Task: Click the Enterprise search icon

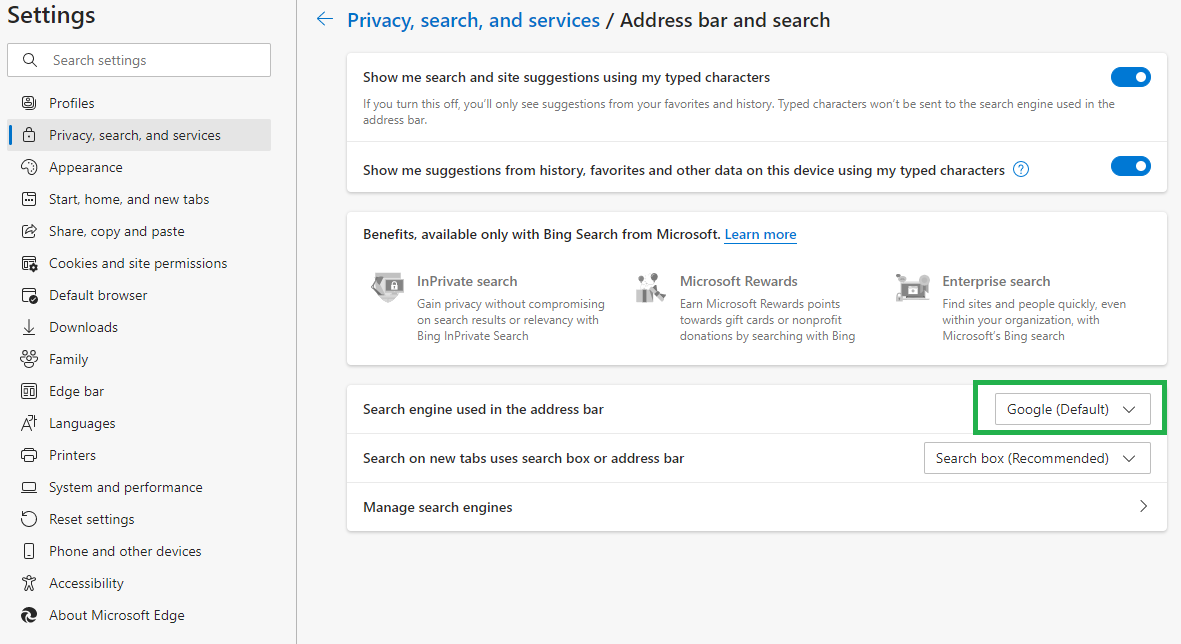Action: point(912,288)
